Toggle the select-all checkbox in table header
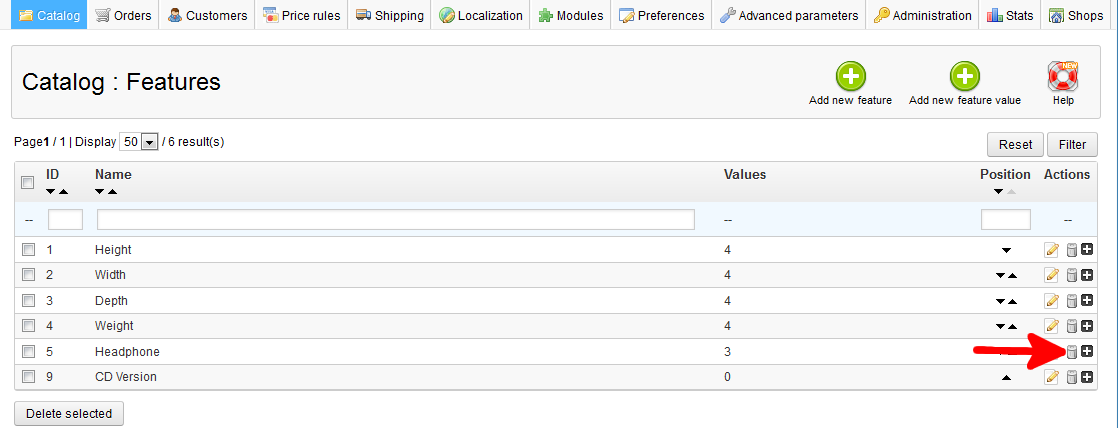Screen dimensions: 1119x428 [x=29, y=181]
